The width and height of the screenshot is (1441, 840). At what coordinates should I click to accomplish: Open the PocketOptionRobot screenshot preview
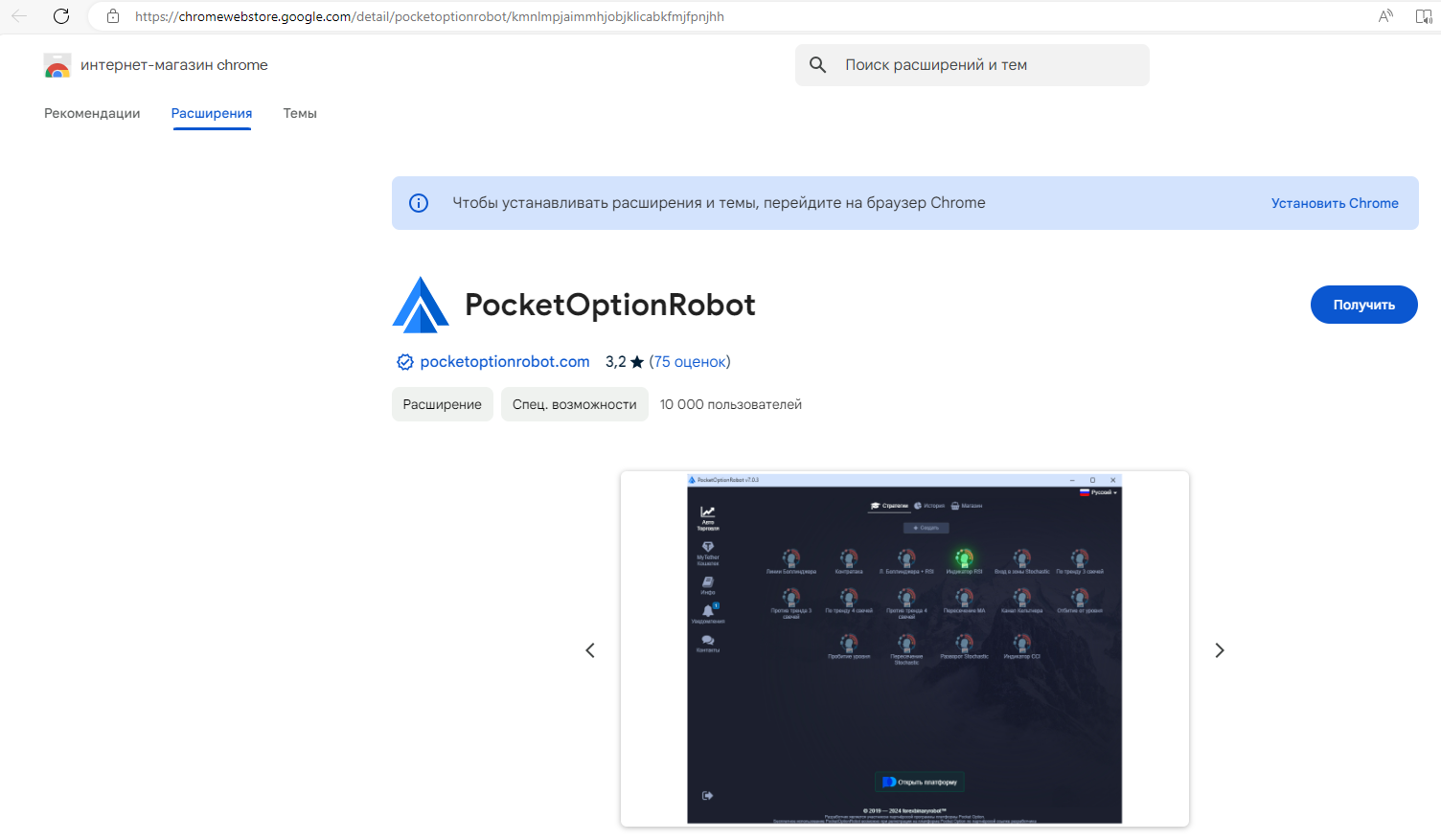(904, 648)
